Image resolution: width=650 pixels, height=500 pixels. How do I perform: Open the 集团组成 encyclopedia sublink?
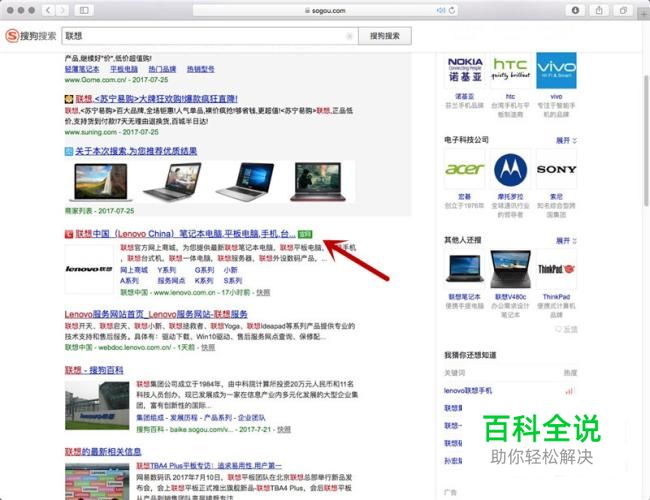coord(150,418)
